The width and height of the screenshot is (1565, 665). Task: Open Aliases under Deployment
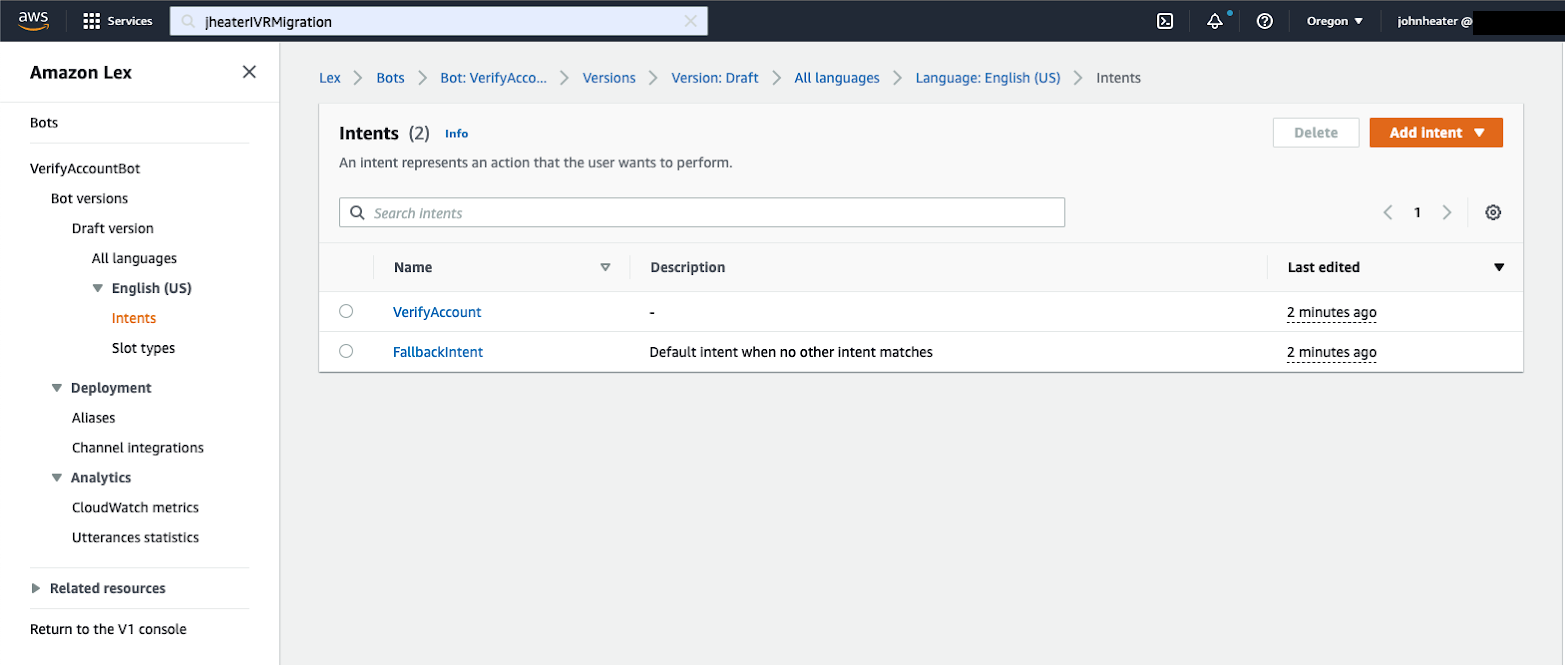pyautogui.click(x=93, y=418)
